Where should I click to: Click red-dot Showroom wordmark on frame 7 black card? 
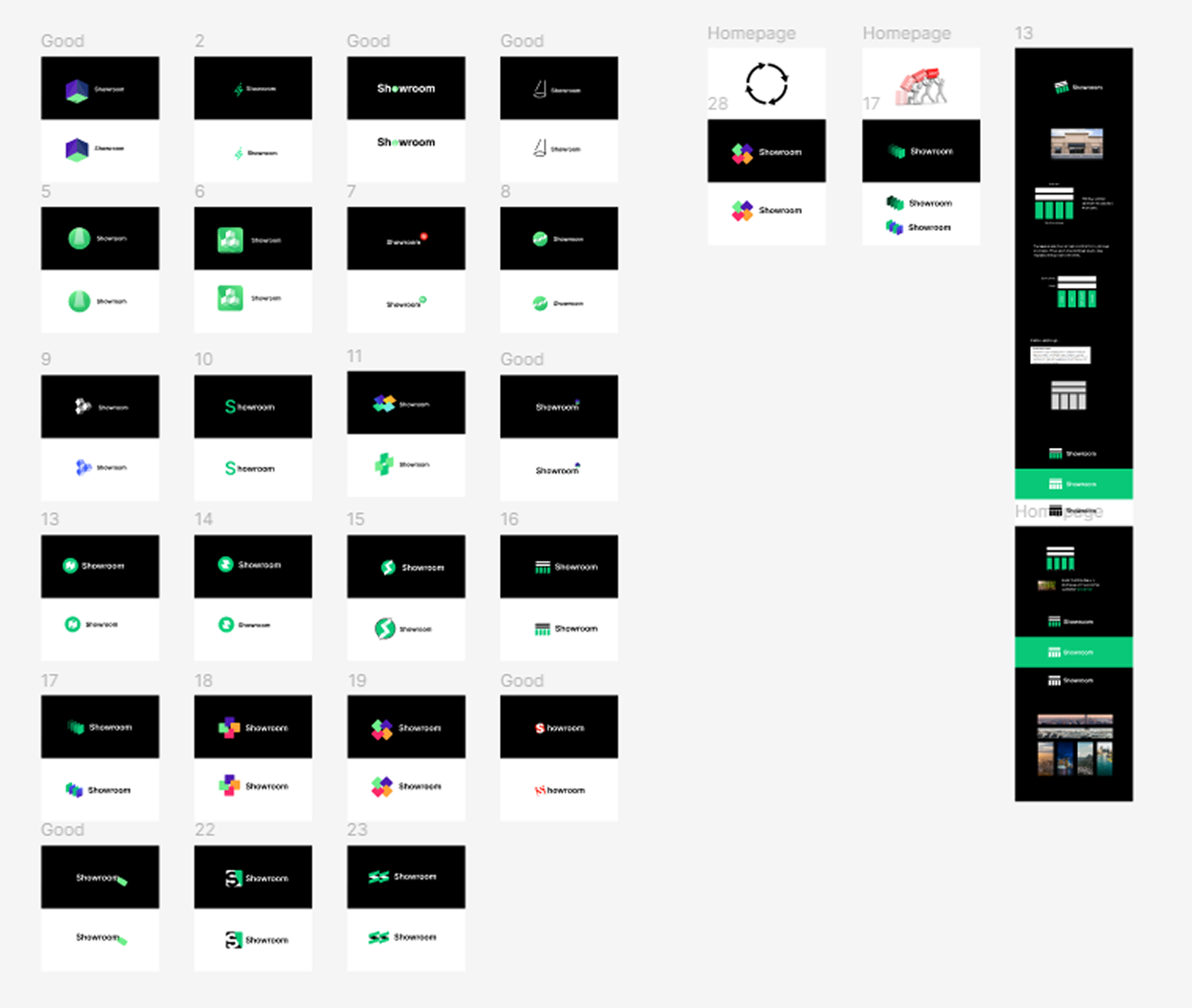(407, 241)
